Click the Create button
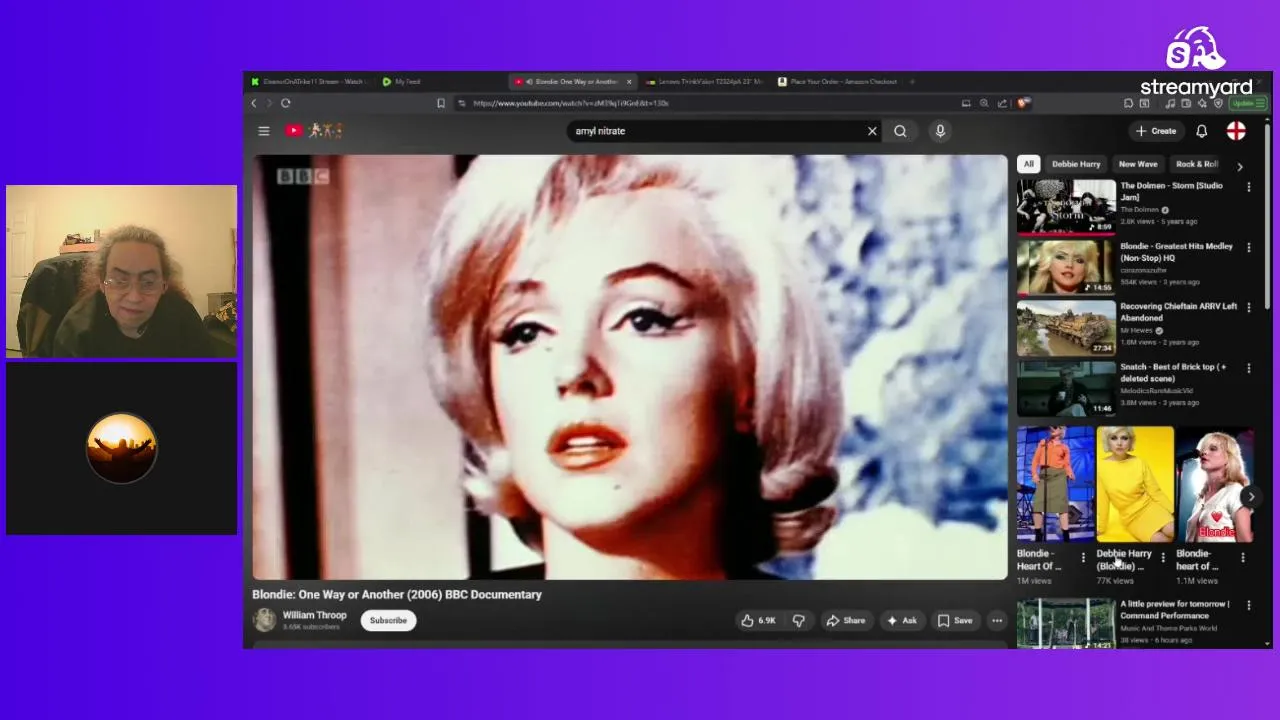Screen dimensions: 1280x720 tap(1156, 131)
